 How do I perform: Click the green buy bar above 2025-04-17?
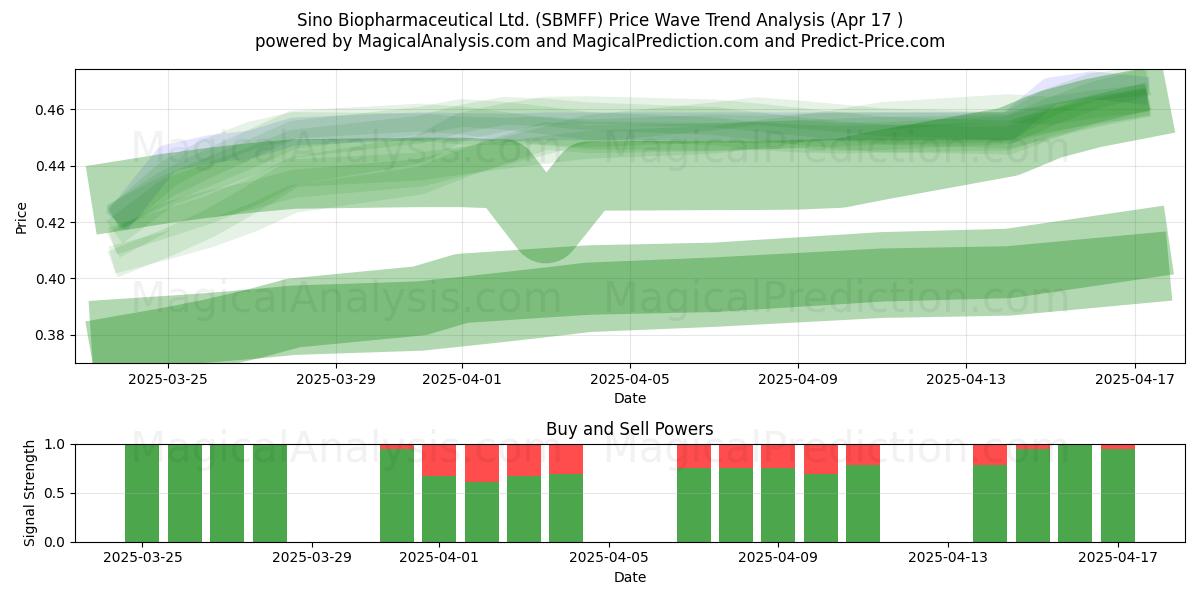pos(1118,496)
